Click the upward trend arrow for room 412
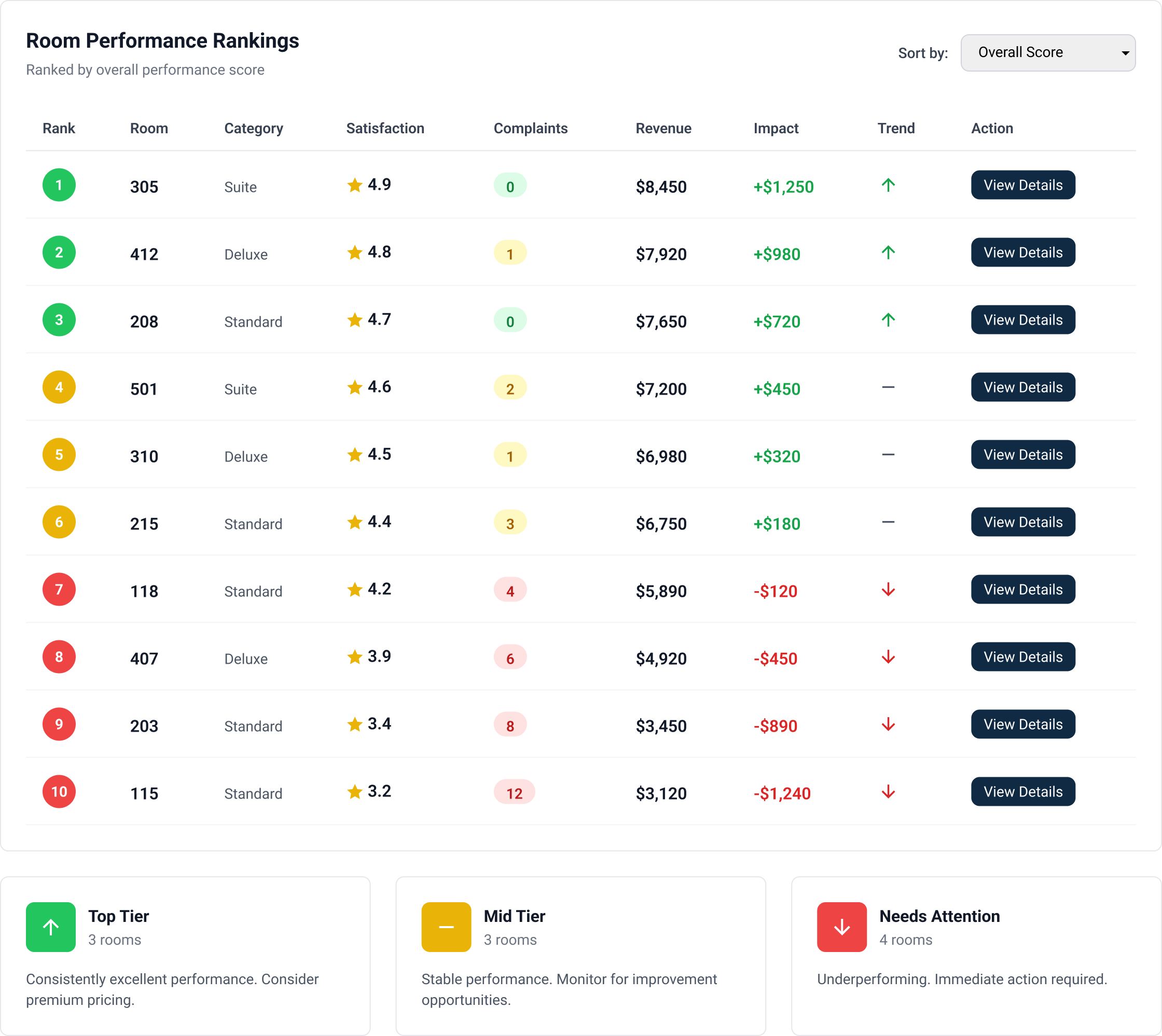 coord(888,251)
